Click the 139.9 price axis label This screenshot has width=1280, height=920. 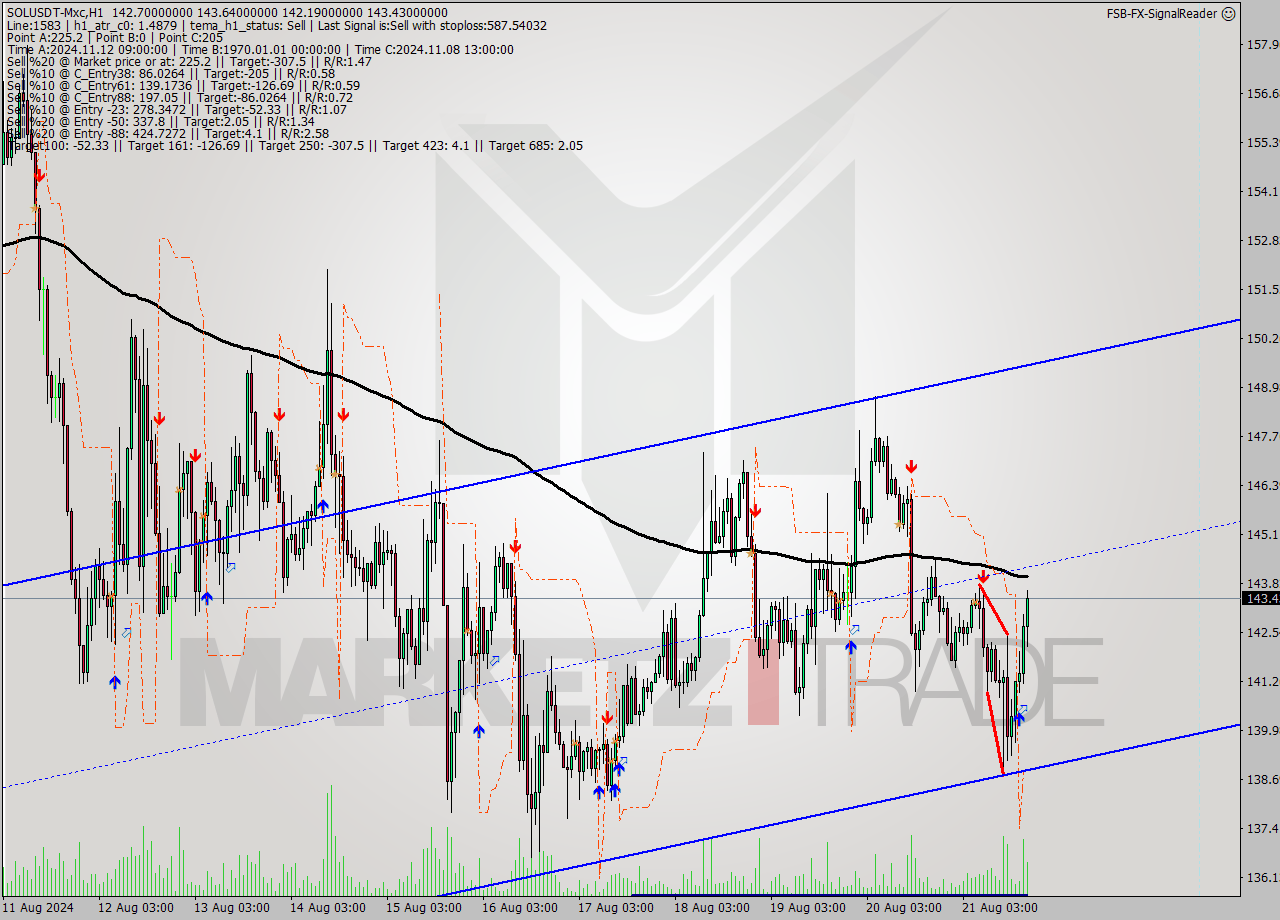click(x=1262, y=730)
